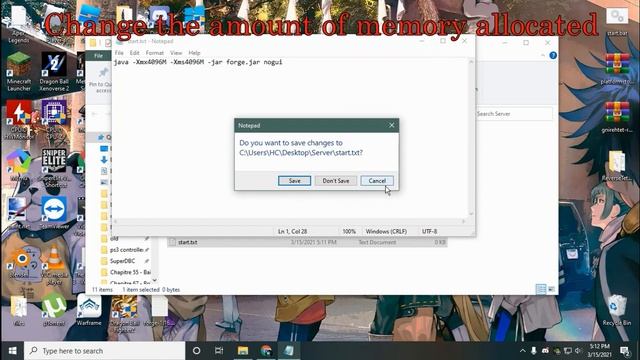
Task: Click 'Ln 1, Col 28' in status bar
Action: coord(292,231)
